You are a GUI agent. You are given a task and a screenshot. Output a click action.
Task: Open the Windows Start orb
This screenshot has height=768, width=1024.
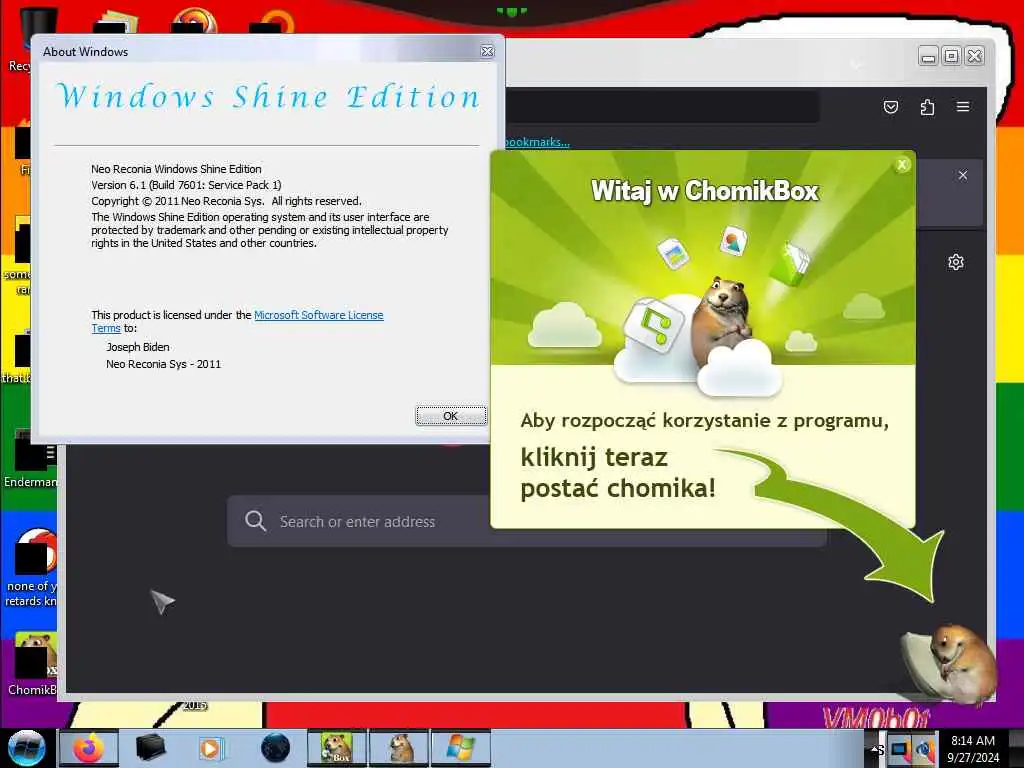point(27,748)
